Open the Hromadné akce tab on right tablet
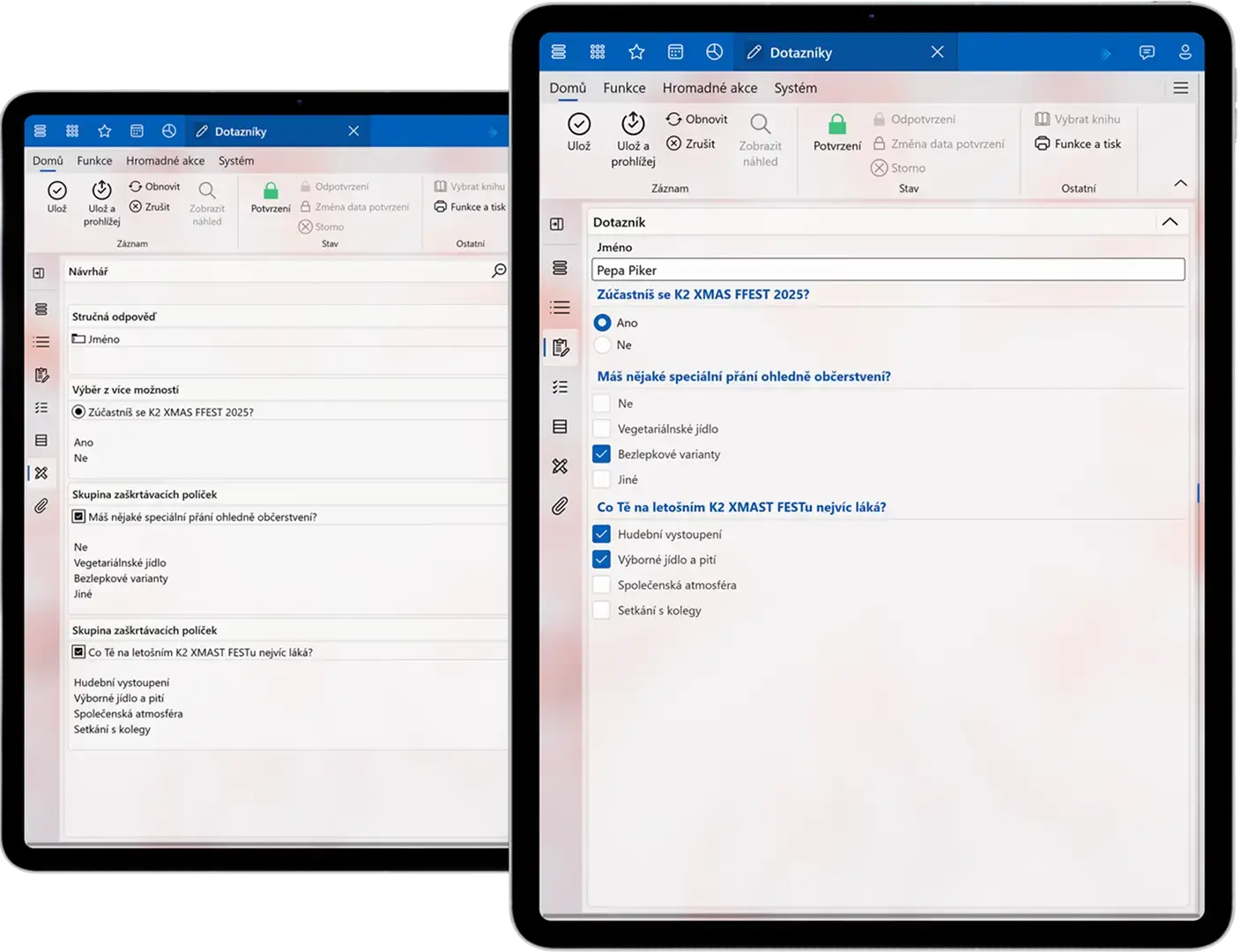The image size is (1241, 952). point(710,88)
